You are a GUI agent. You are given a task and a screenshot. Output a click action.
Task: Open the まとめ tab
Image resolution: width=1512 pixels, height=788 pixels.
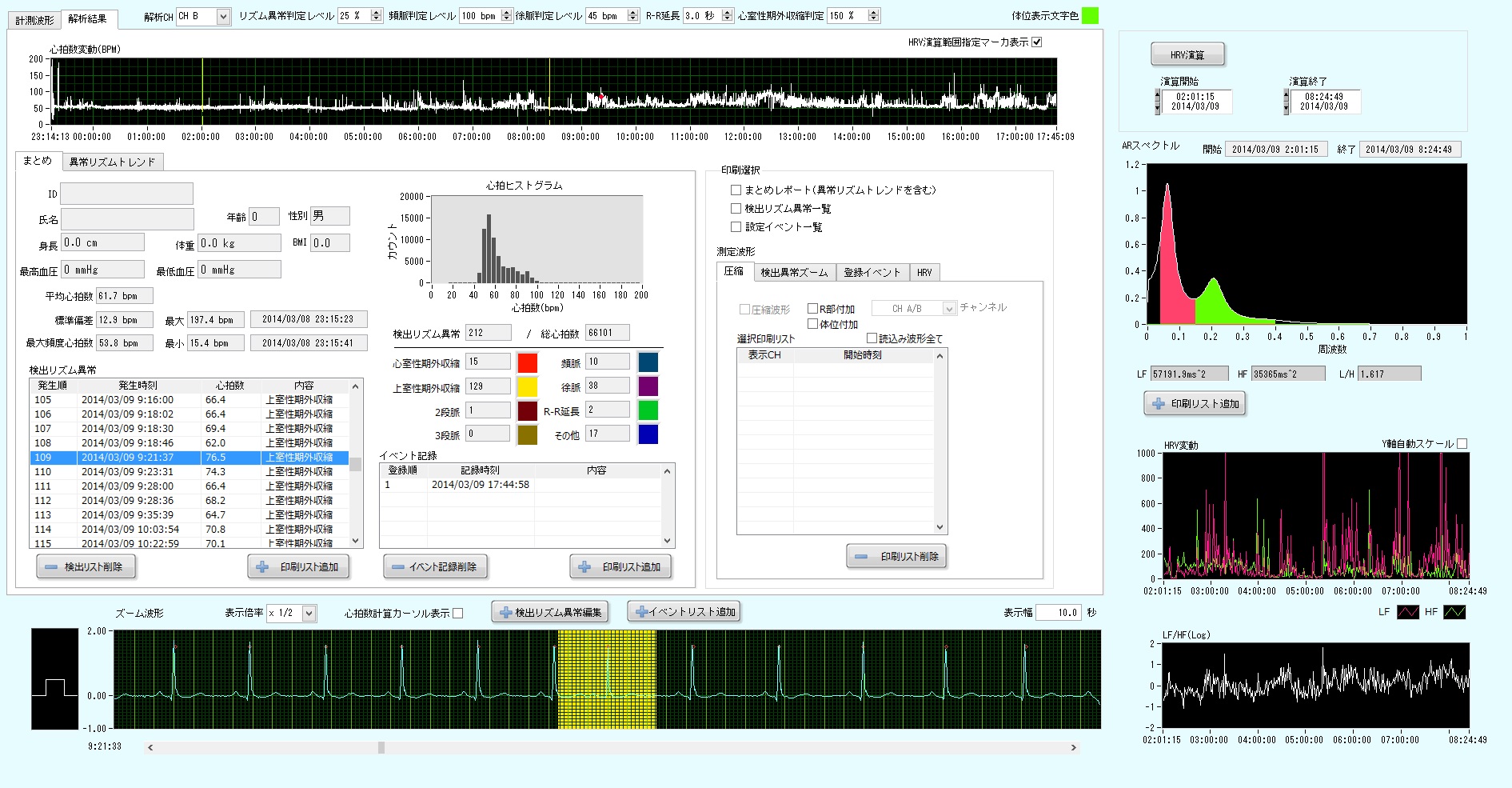38,161
